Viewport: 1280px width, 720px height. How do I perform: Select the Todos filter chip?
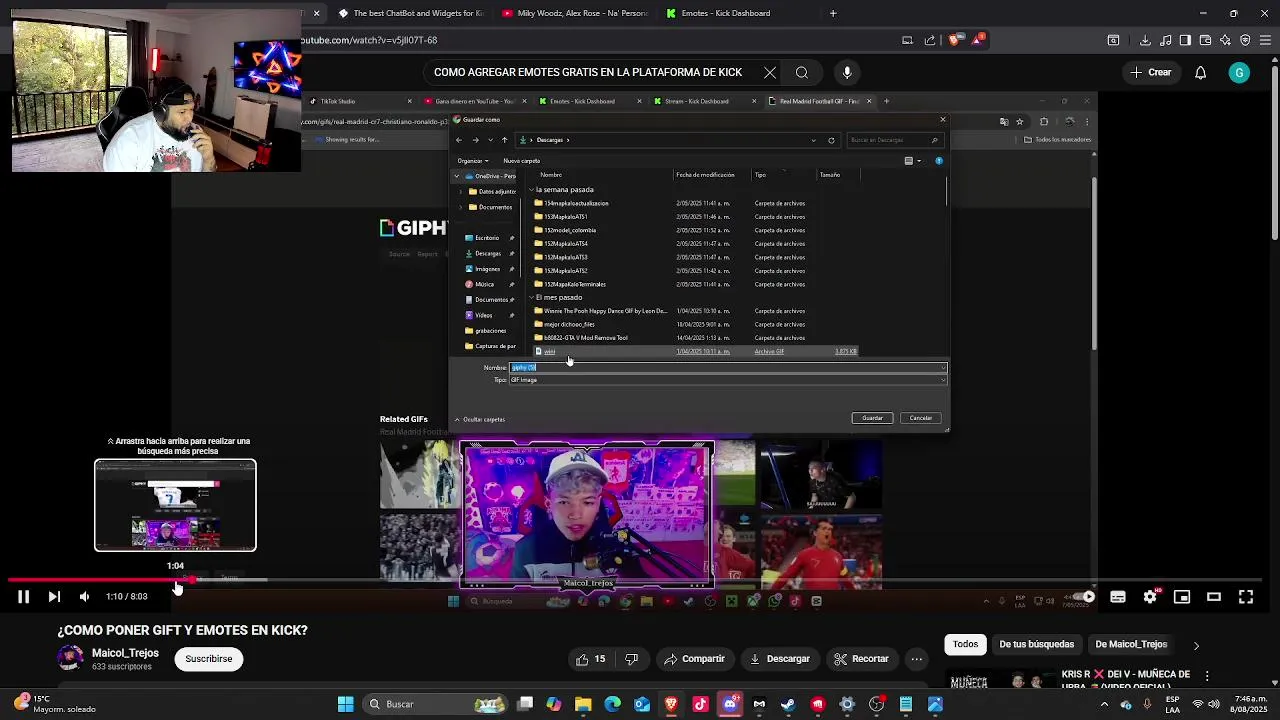(x=965, y=644)
